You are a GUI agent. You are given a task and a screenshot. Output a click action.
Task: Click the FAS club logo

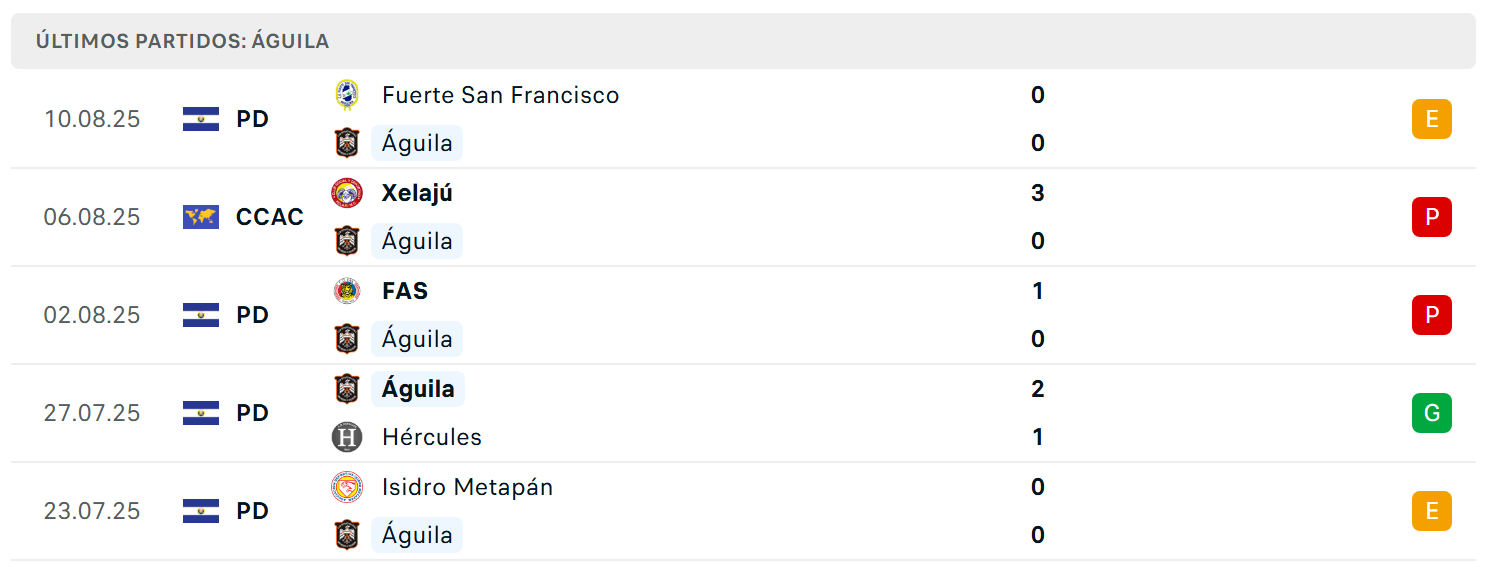coord(347,291)
